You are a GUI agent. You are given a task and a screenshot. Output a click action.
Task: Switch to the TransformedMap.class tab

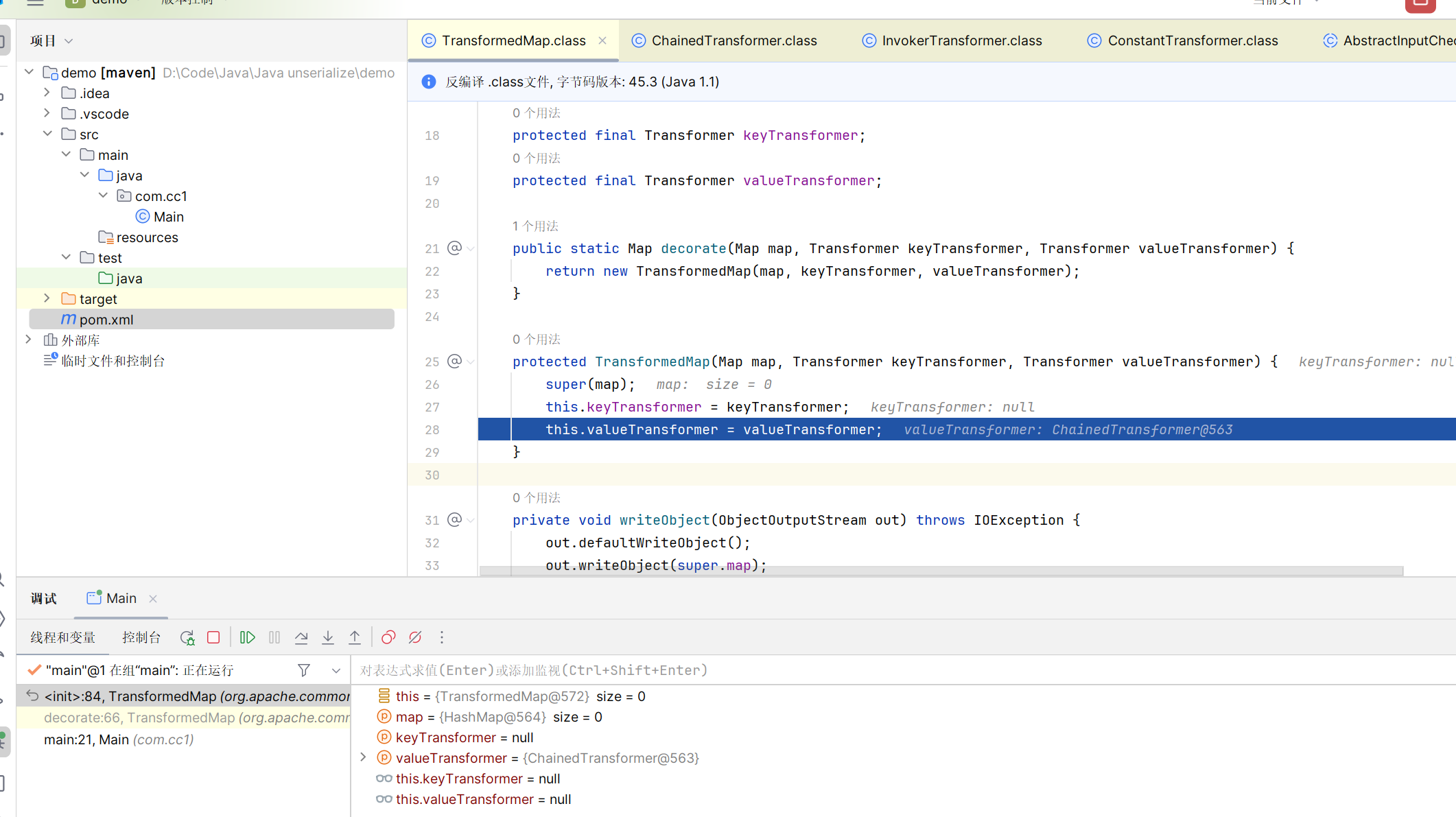click(513, 40)
